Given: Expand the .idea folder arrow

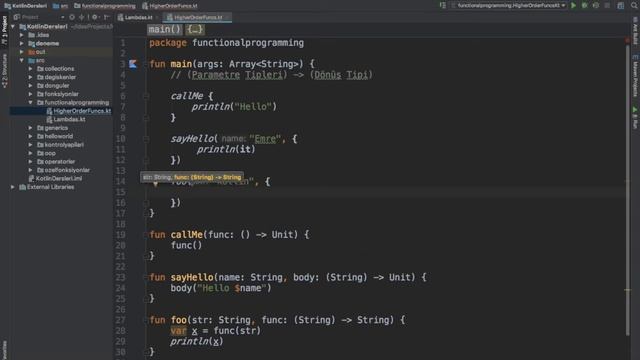Looking at the screenshot, I should 22,35.
